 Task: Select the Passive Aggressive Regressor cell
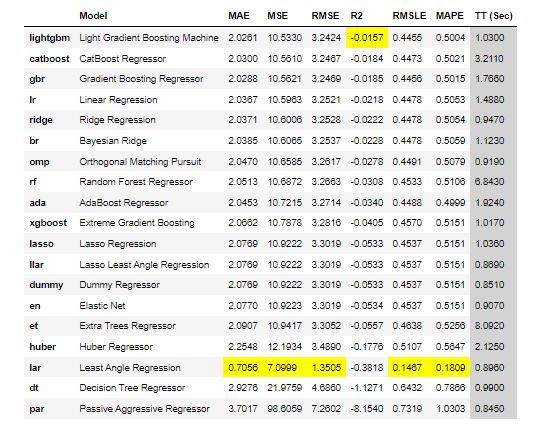click(144, 409)
